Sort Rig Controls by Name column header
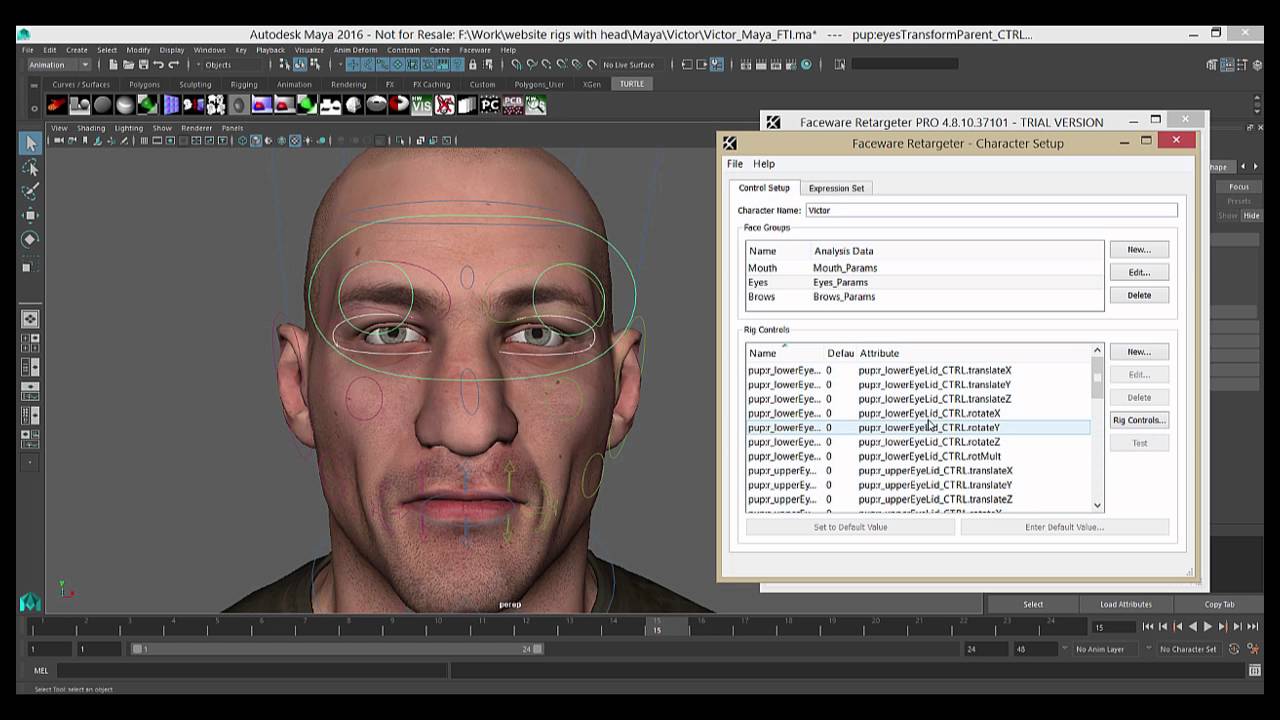This screenshot has height=720, width=1280. tap(763, 353)
